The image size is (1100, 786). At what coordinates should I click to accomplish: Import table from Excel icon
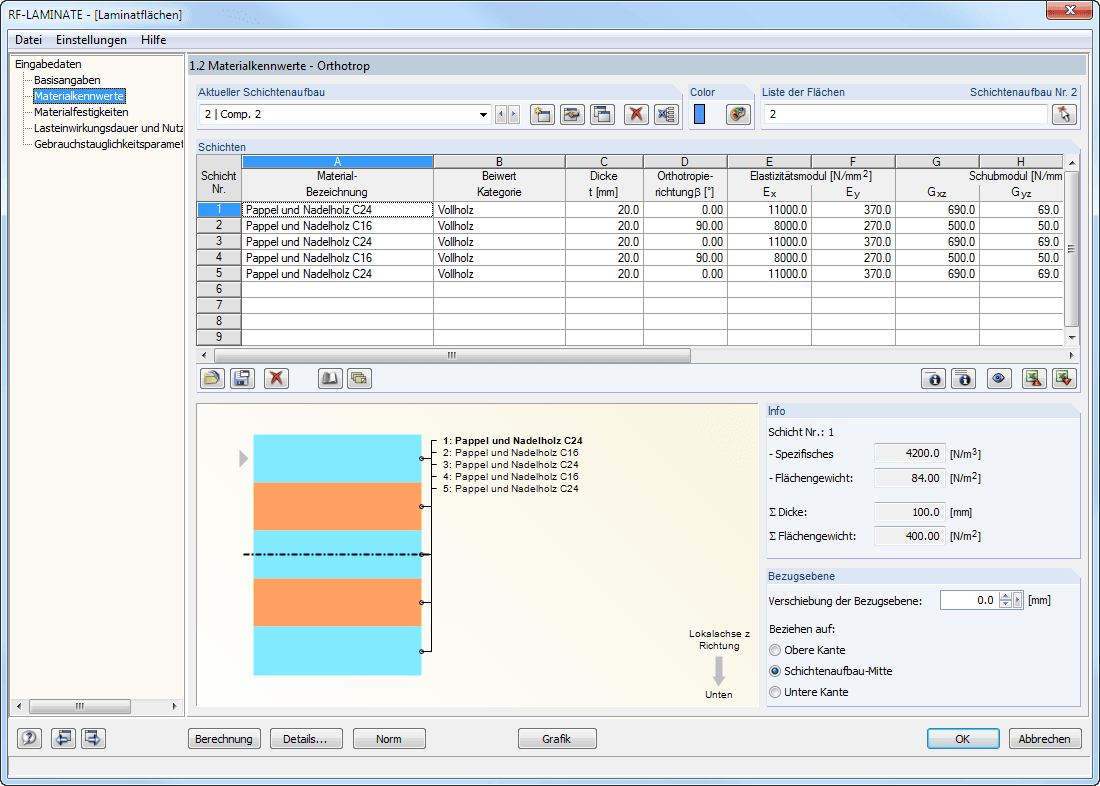click(x=1064, y=378)
